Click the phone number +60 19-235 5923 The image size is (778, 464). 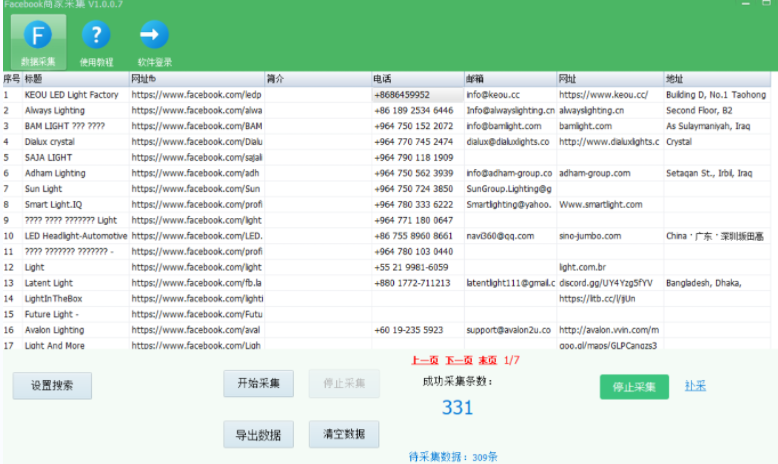(408, 330)
